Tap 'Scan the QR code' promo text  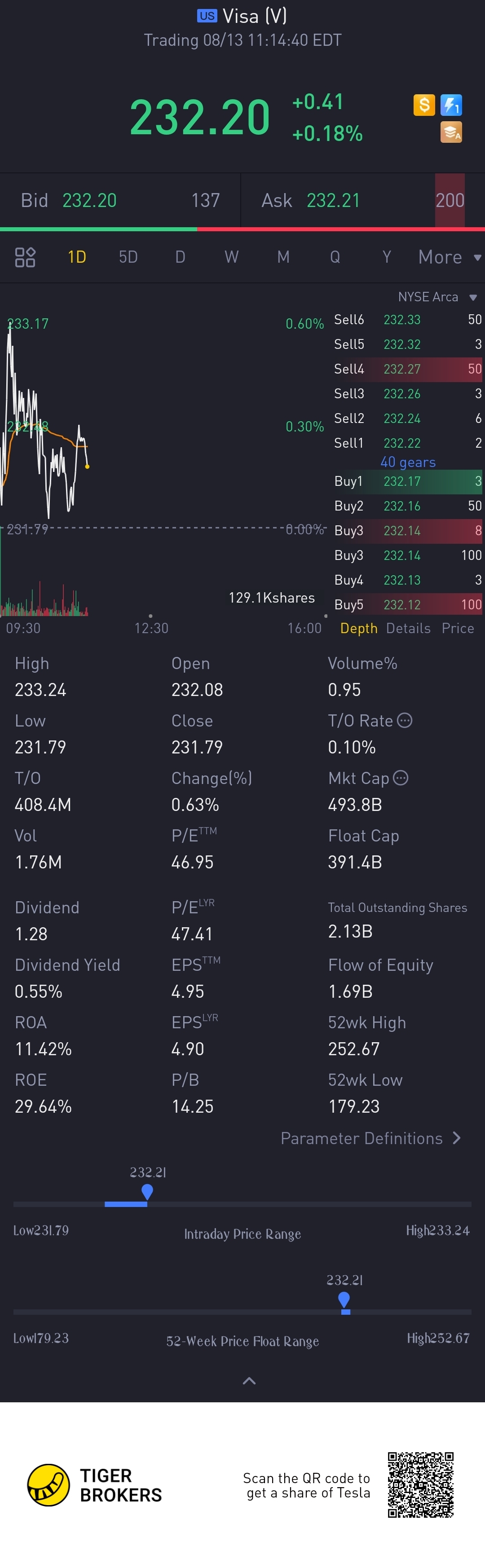306,1485
